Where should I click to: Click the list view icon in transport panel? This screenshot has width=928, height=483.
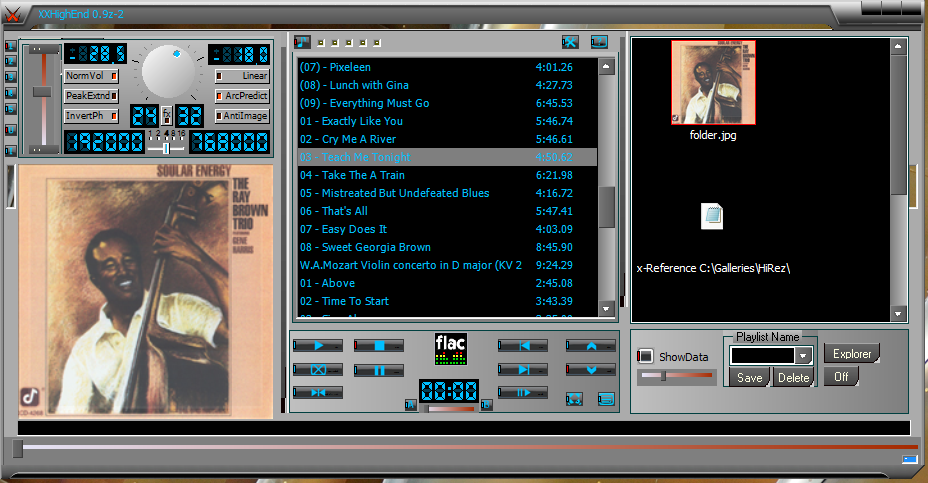(x=606, y=399)
